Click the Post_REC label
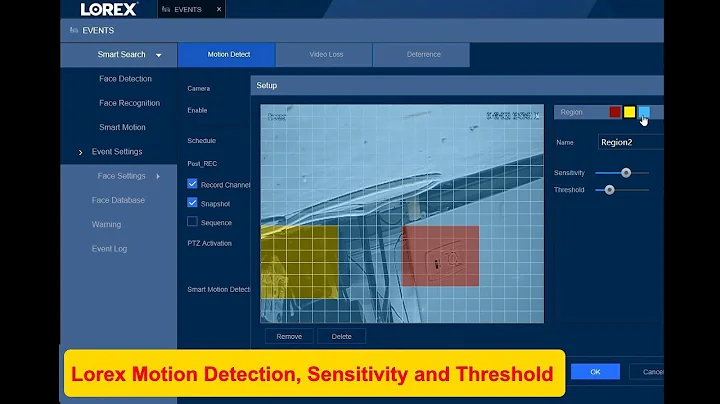720x404 pixels. point(202,164)
